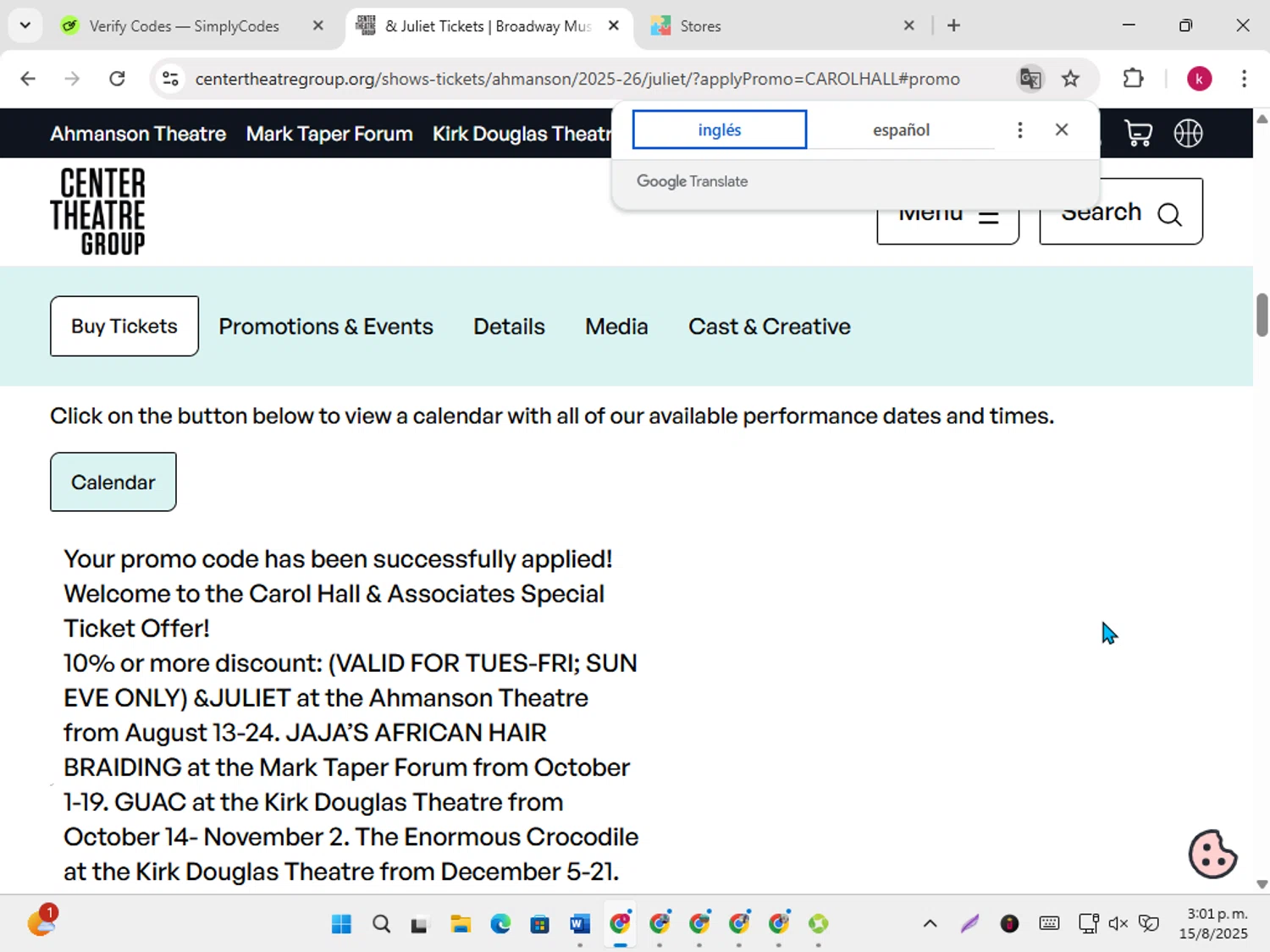Open File Explorer from the taskbar
1270x952 pixels.
pos(460,924)
